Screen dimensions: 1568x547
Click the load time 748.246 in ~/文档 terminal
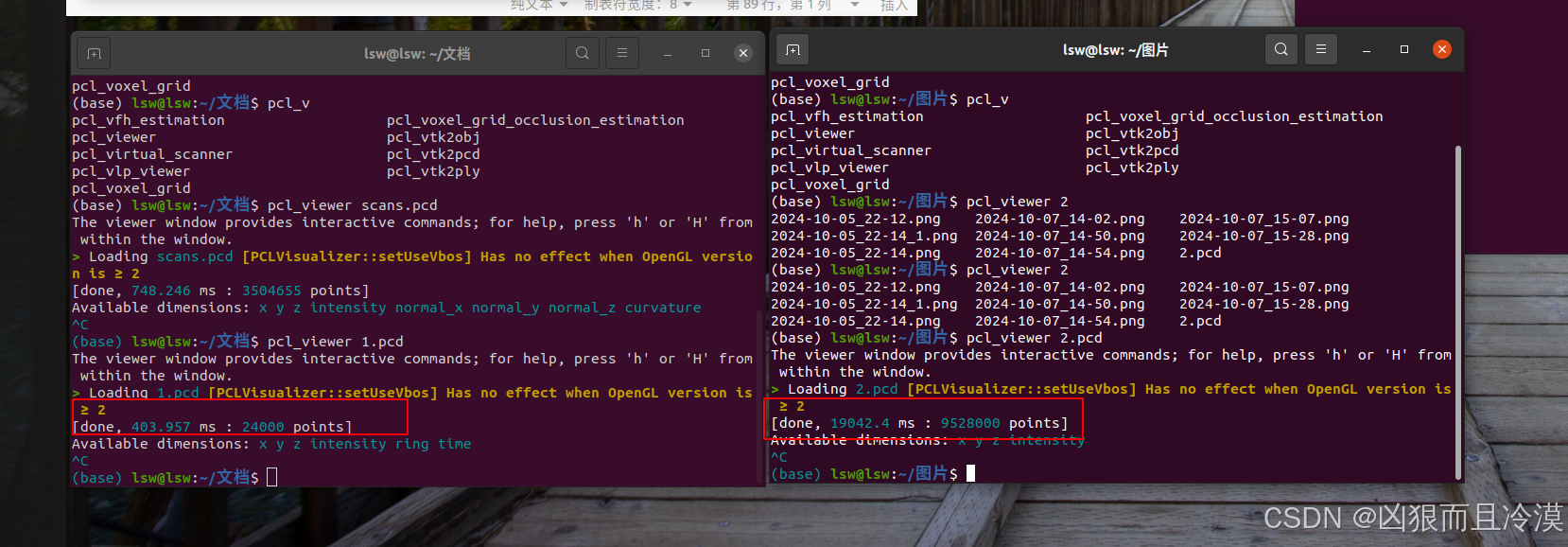(x=161, y=291)
